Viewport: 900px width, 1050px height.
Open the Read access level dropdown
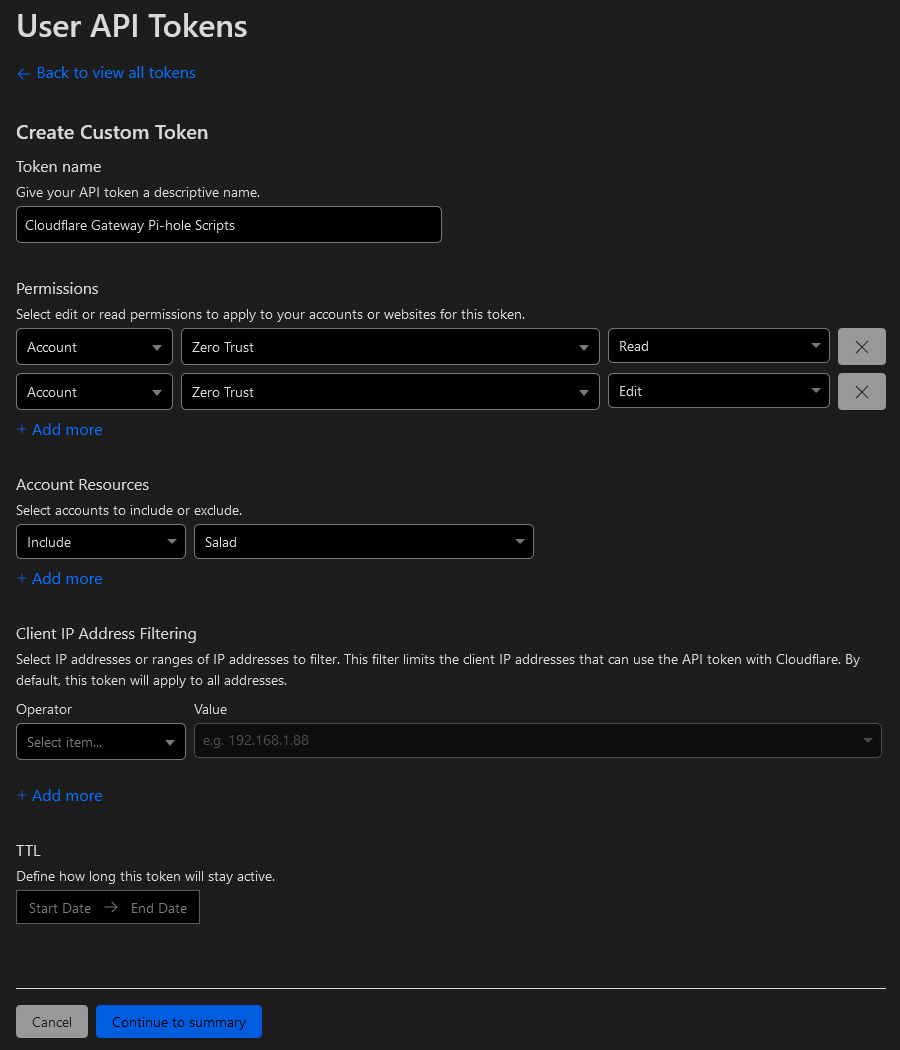click(719, 346)
